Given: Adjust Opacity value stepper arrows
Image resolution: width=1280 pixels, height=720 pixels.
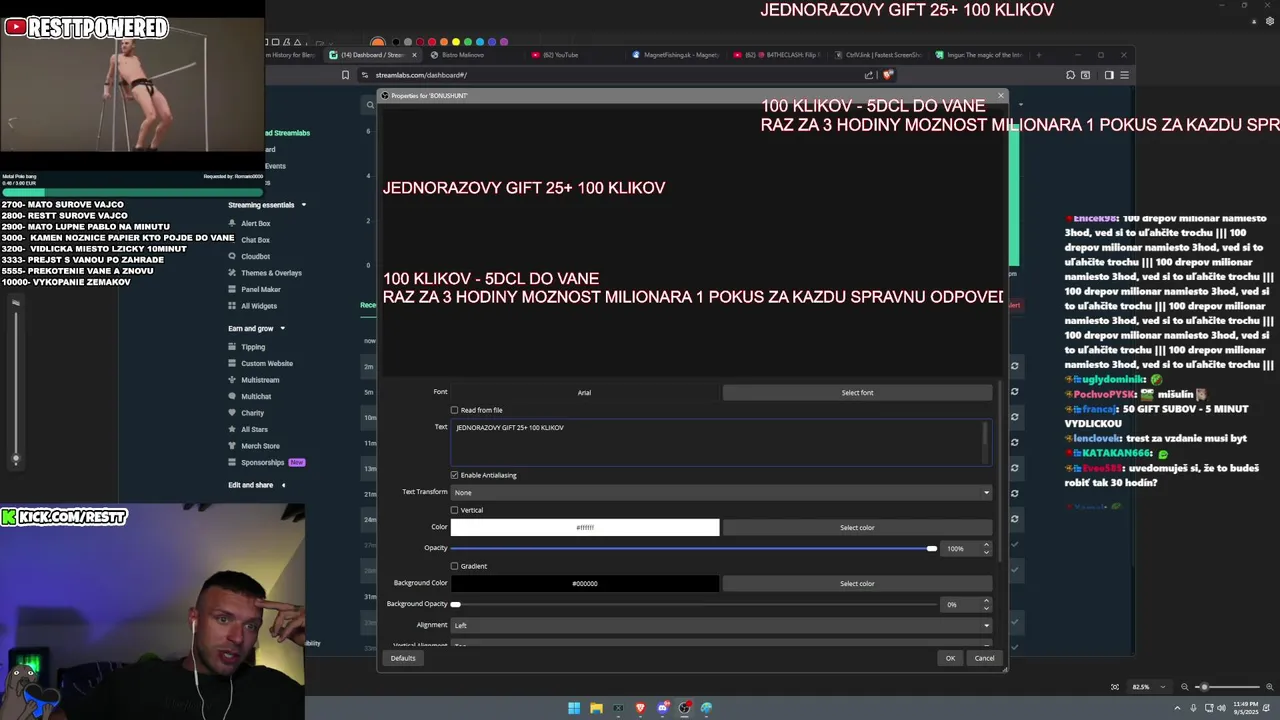Looking at the screenshot, I should (986, 548).
